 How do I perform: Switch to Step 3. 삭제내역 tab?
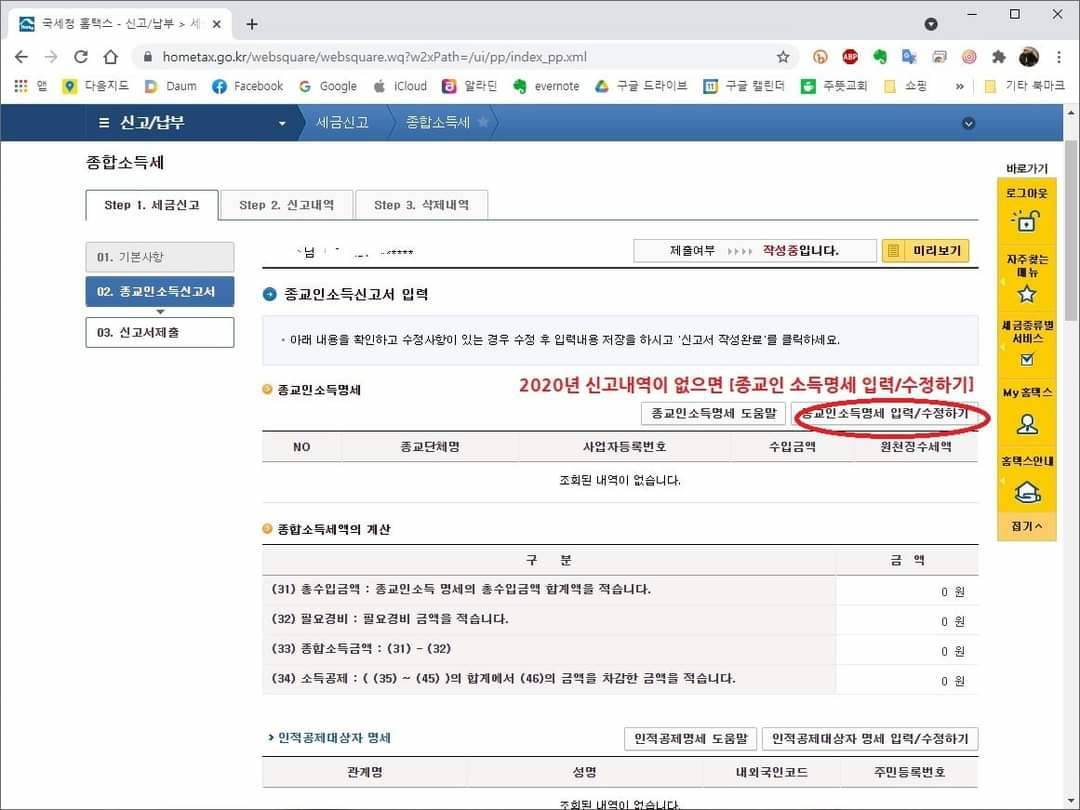click(421, 205)
